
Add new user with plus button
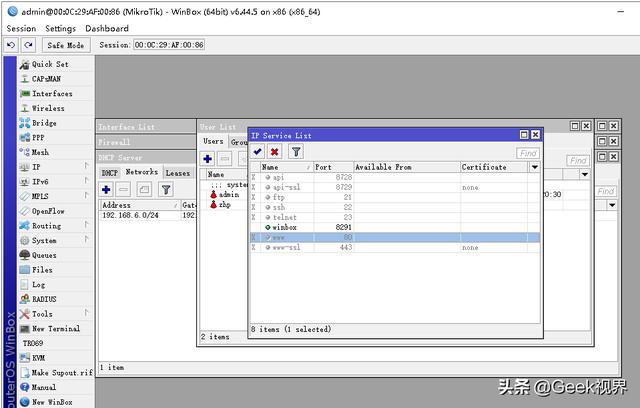pos(207,158)
